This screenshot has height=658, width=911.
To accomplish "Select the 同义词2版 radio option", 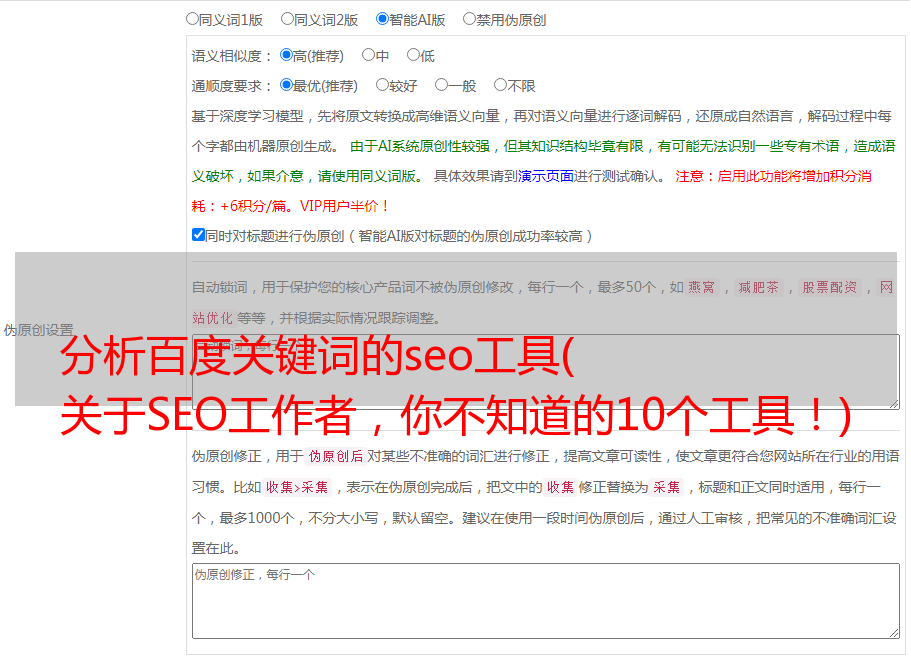I will pos(287,19).
